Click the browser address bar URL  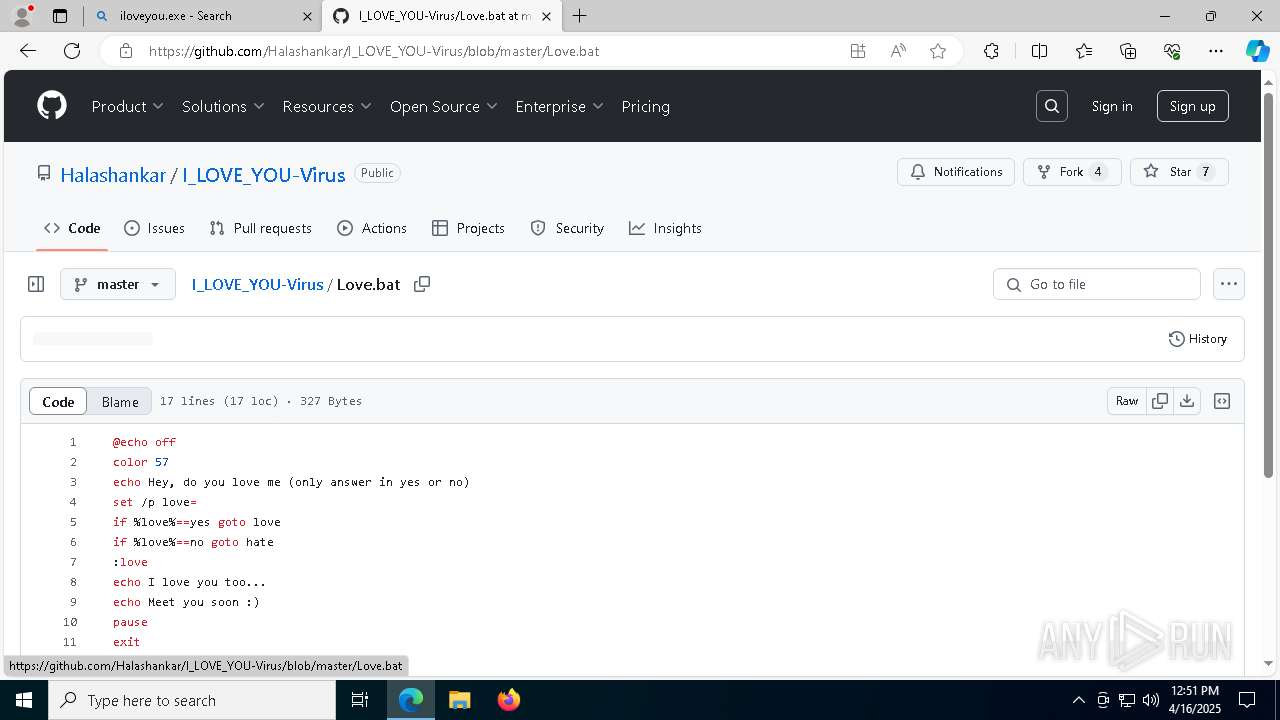pyautogui.click(x=374, y=51)
